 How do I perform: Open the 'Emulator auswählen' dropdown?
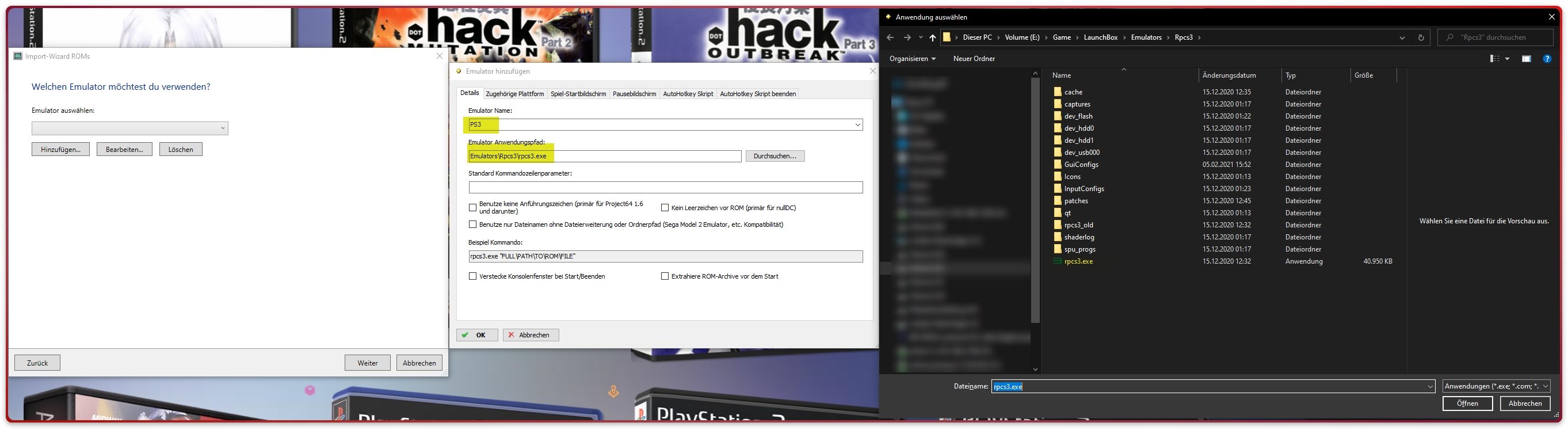(129, 128)
